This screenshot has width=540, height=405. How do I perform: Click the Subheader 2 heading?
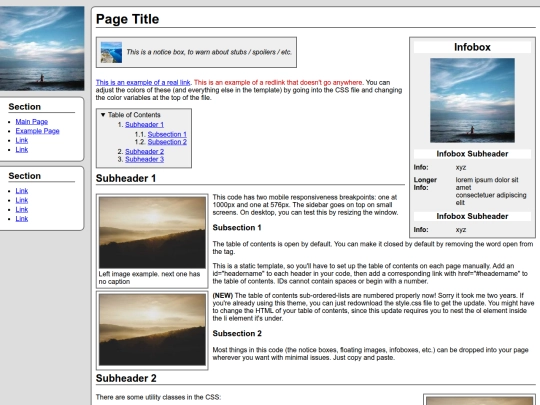point(126,378)
